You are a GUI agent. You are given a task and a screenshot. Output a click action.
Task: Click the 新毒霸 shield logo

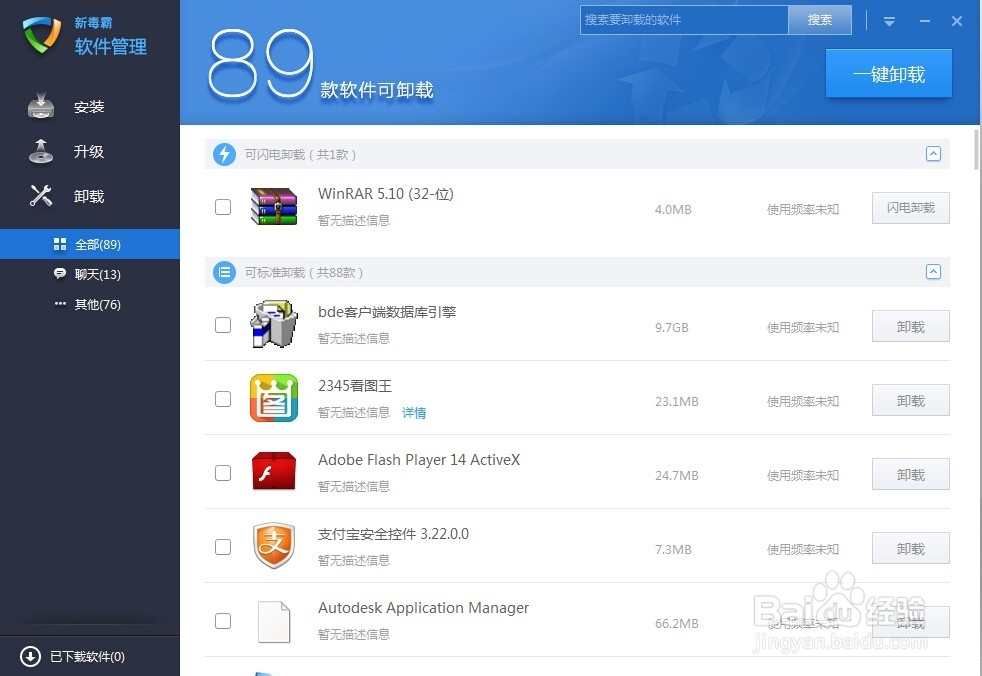[x=42, y=34]
